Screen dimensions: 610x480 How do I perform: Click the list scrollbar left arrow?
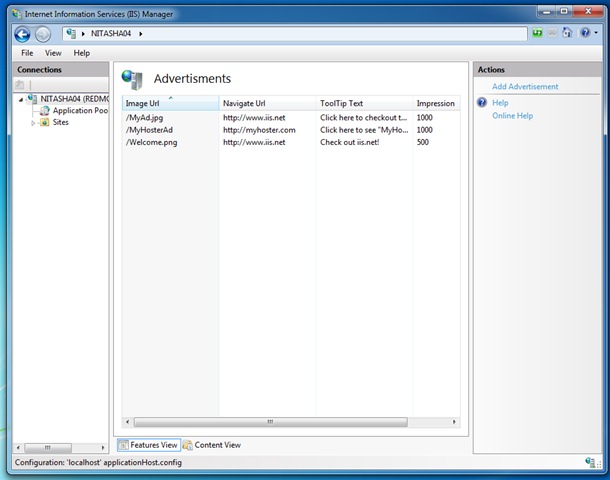click(x=128, y=422)
